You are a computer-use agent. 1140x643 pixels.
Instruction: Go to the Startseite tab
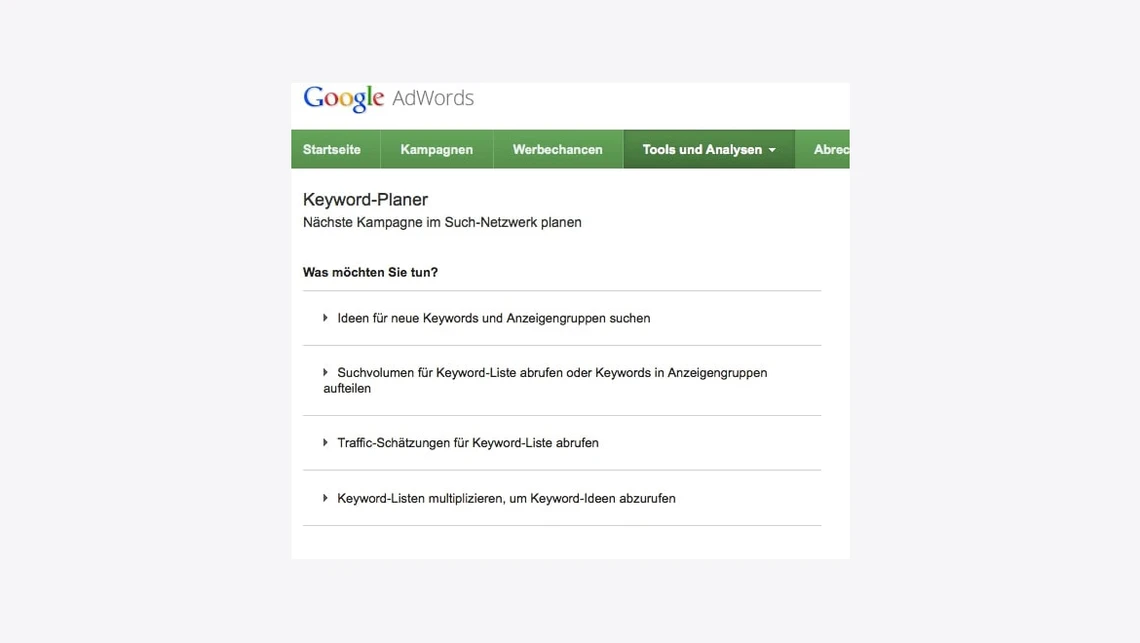332,149
